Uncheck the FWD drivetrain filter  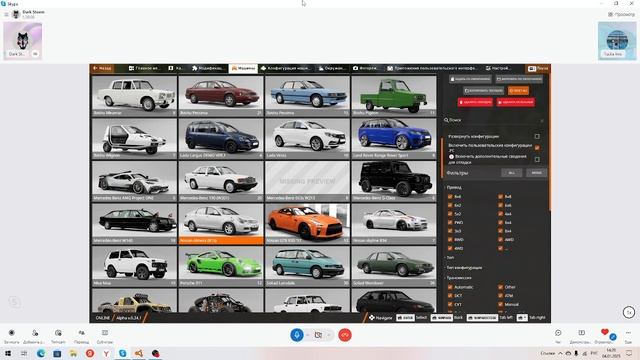point(450,222)
